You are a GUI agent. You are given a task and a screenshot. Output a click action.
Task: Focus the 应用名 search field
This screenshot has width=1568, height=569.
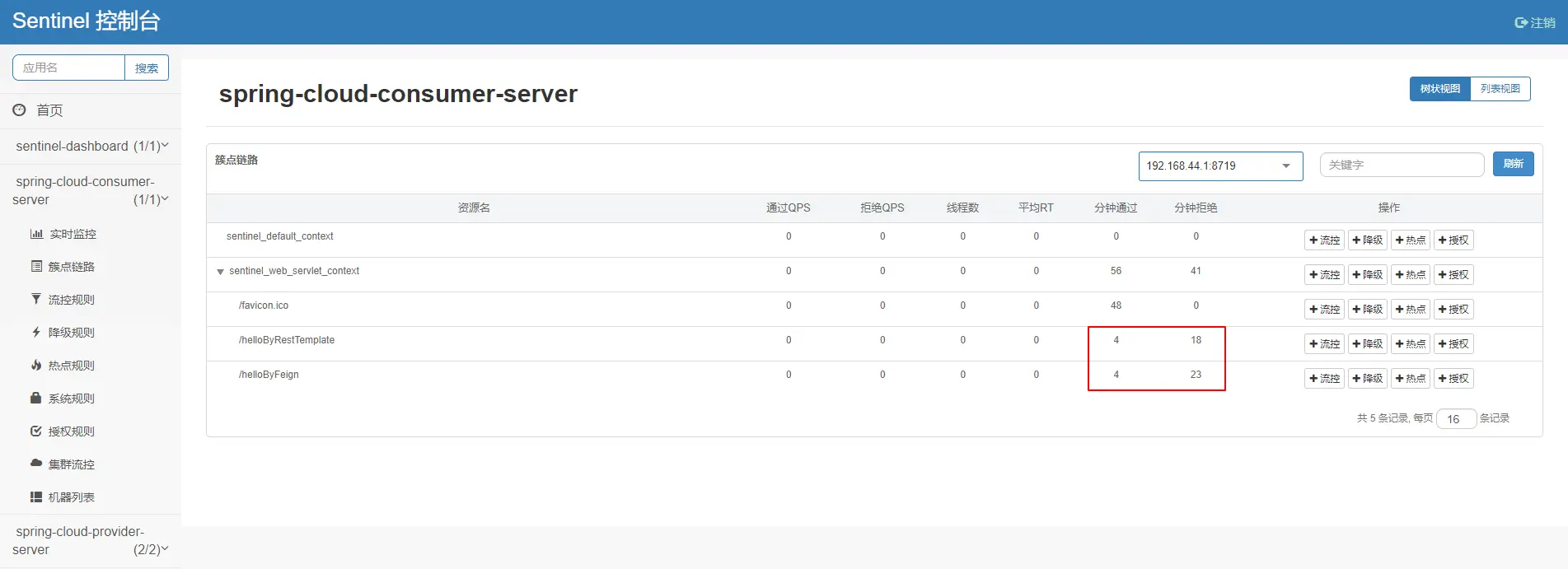(68, 68)
